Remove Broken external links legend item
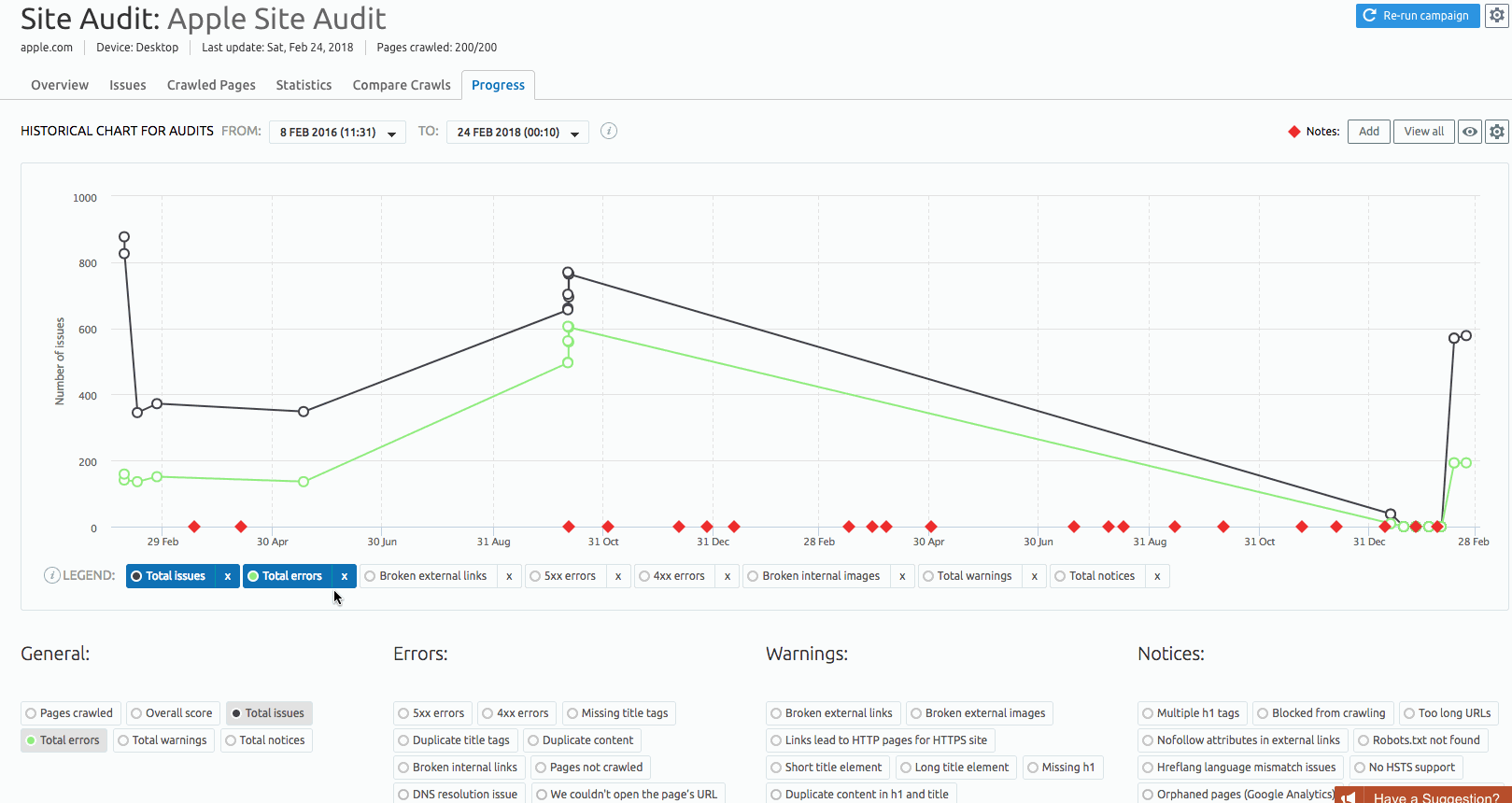This screenshot has width=1512, height=803. pos(509,576)
